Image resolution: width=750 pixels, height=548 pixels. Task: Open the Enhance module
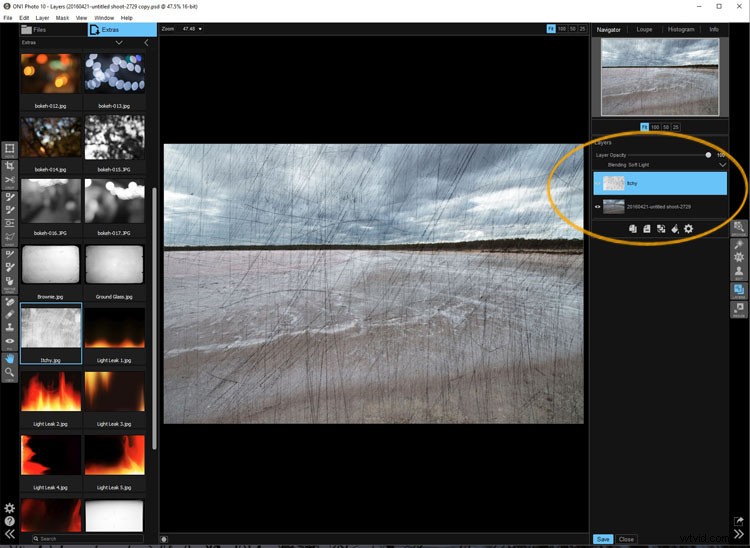tap(739, 244)
